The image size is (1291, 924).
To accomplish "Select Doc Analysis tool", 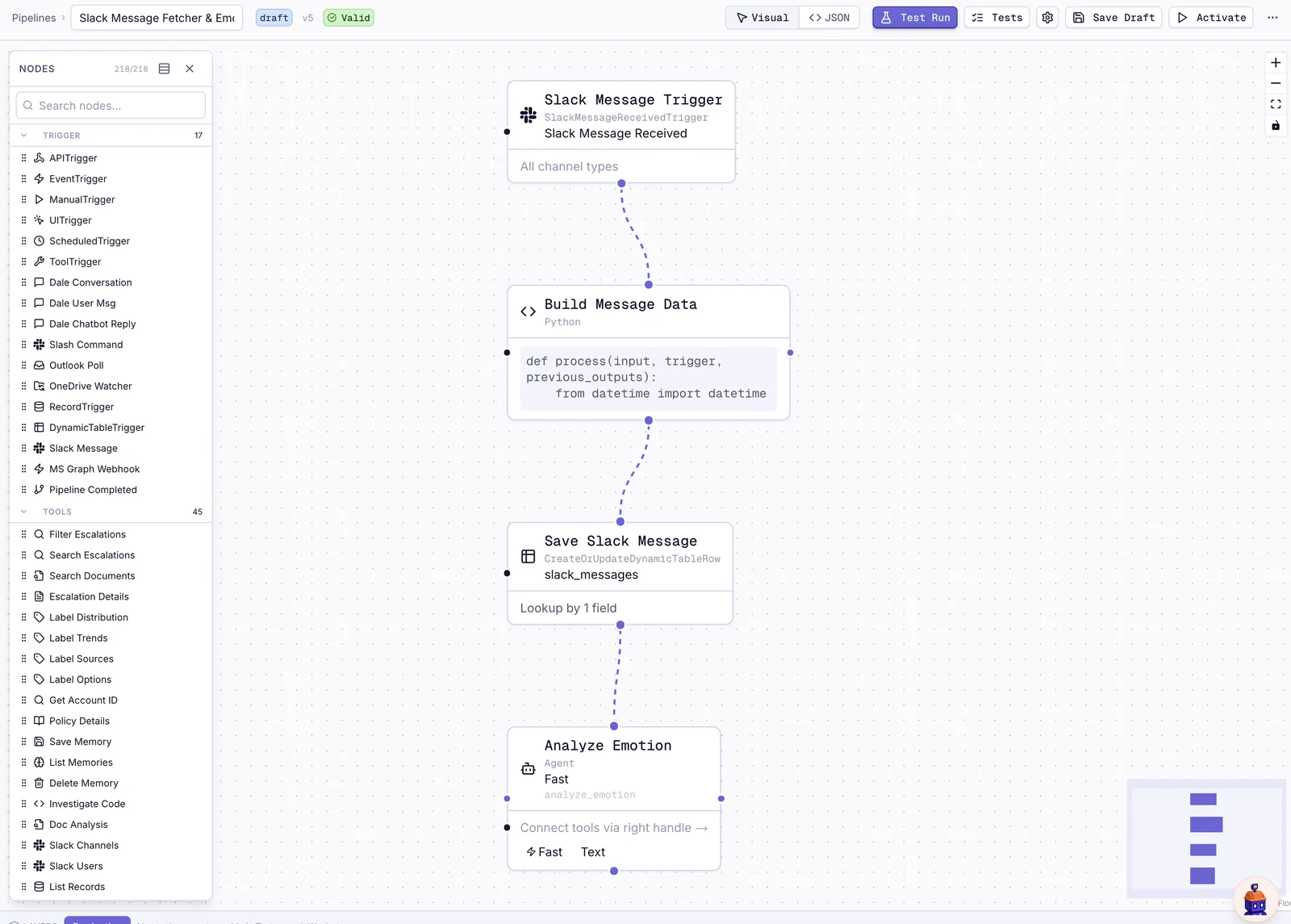I will point(111,825).
